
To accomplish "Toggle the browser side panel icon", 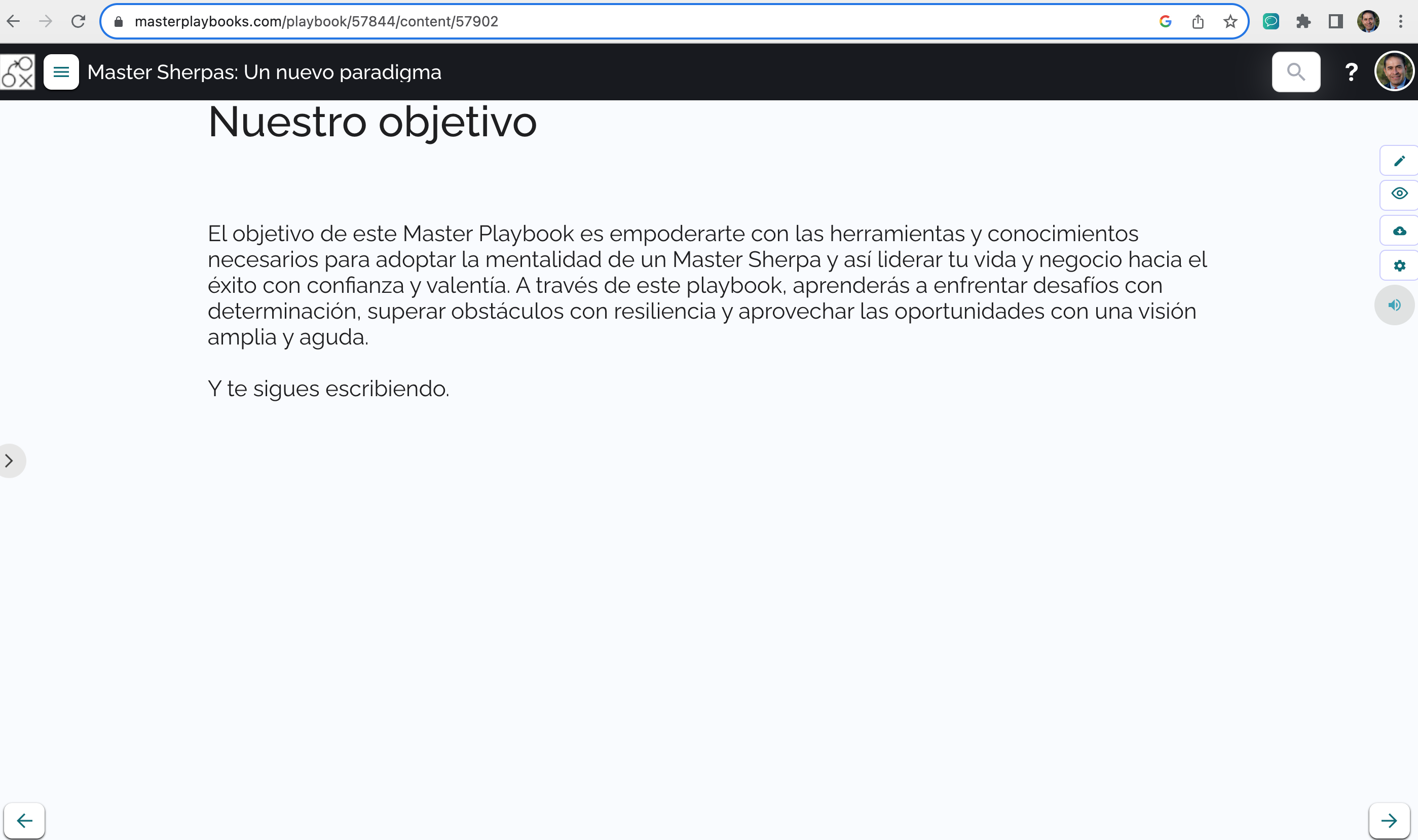I will [x=1336, y=21].
